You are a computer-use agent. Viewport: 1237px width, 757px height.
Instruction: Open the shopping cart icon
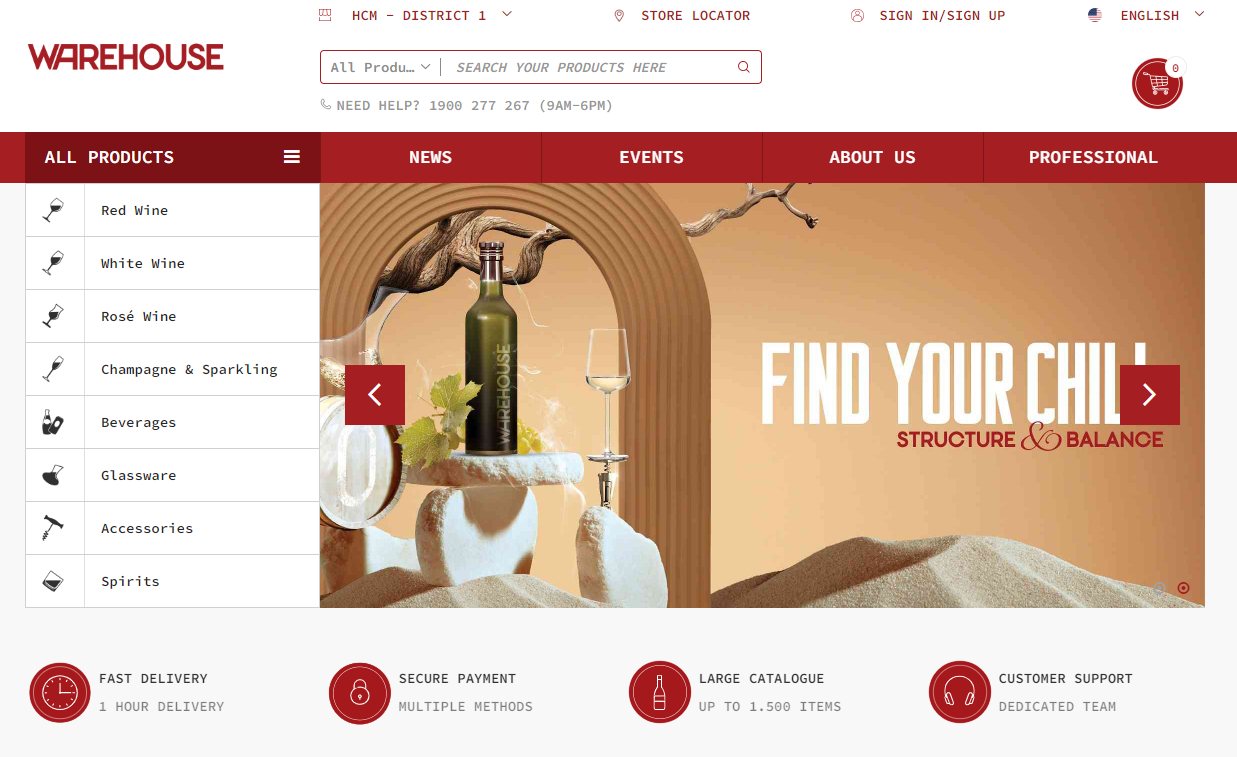coord(1157,83)
